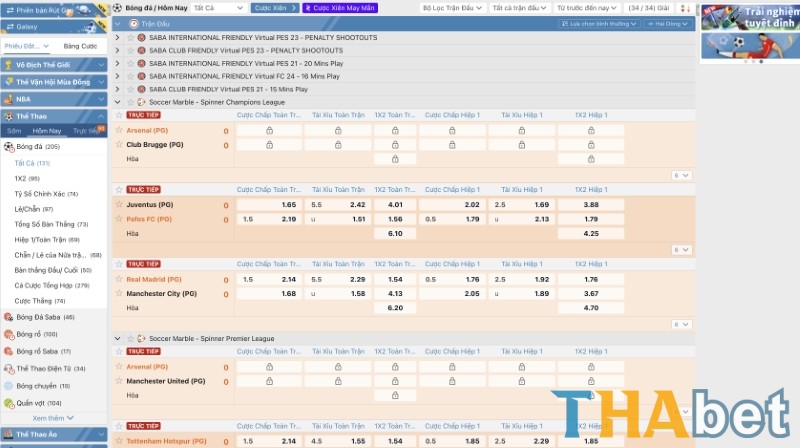The height and width of the screenshot is (448, 800).
Task: Collapse all using Trận Đấu header chevron
Action: [118, 23]
